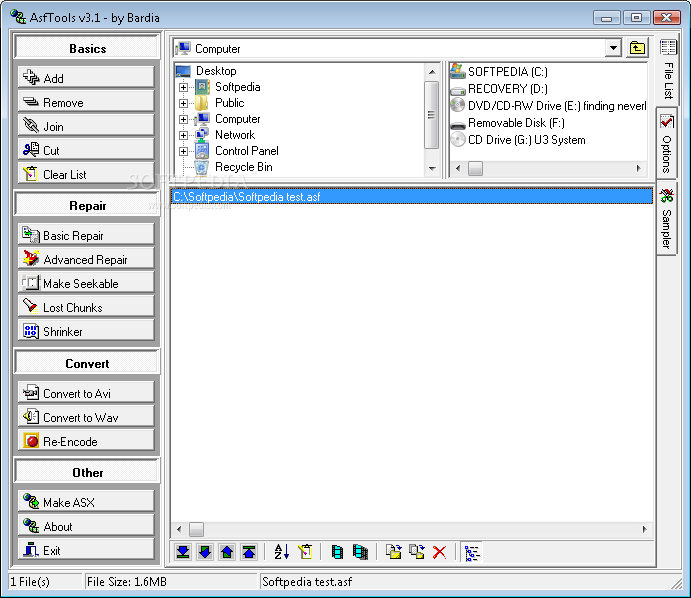Click drive list horizontal scrollbar thumb

(475, 168)
